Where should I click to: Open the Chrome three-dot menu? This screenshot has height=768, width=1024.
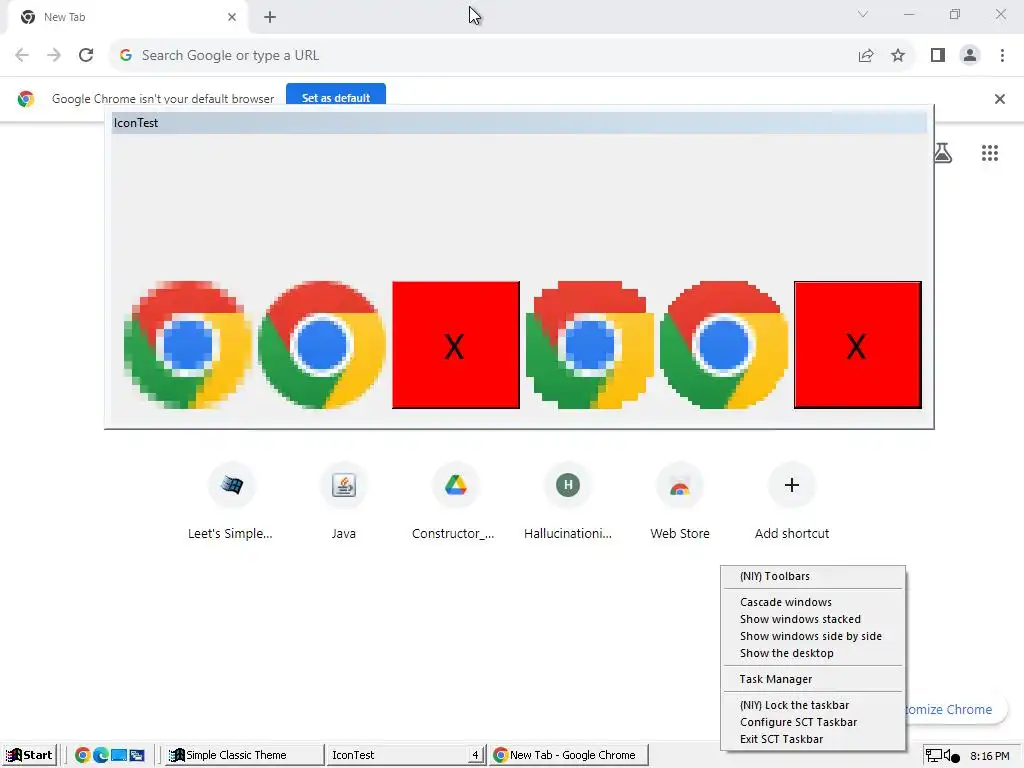pos(1002,56)
